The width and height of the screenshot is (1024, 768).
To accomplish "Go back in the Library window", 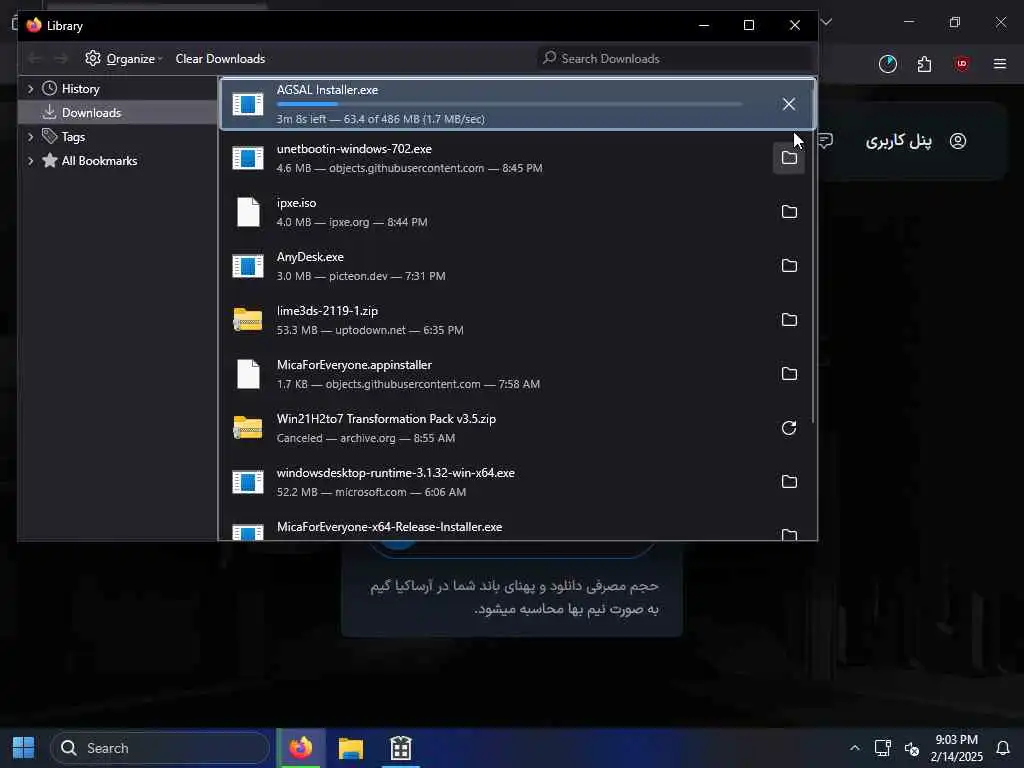I will pos(35,59).
